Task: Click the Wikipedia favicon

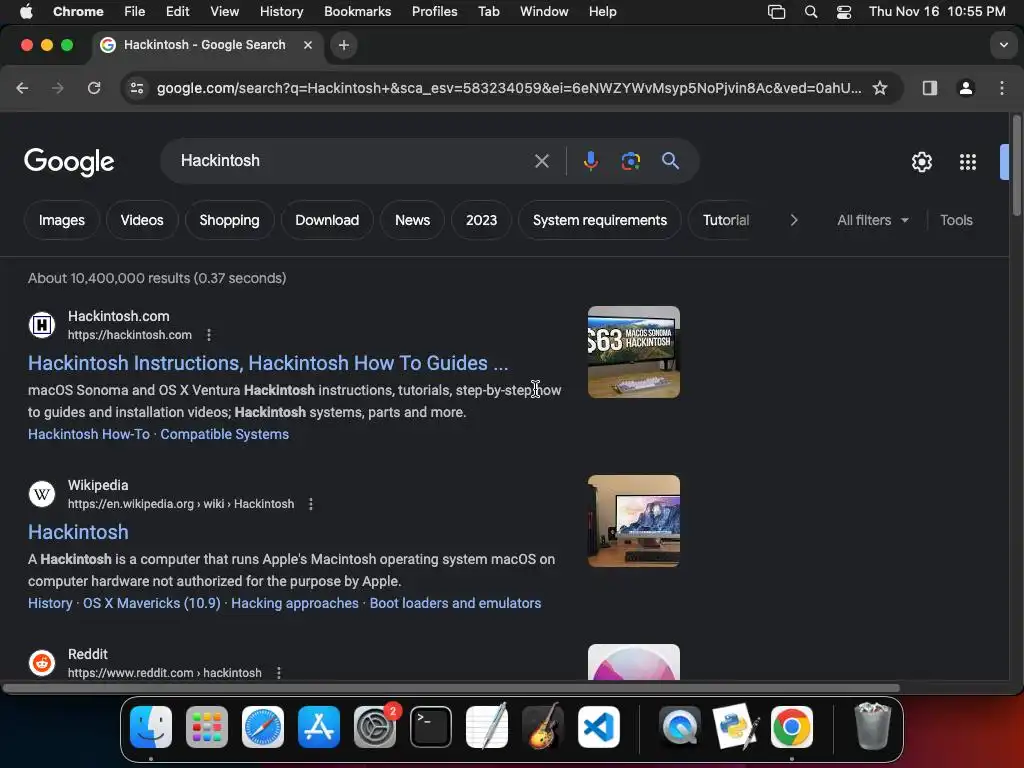Action: coord(42,494)
